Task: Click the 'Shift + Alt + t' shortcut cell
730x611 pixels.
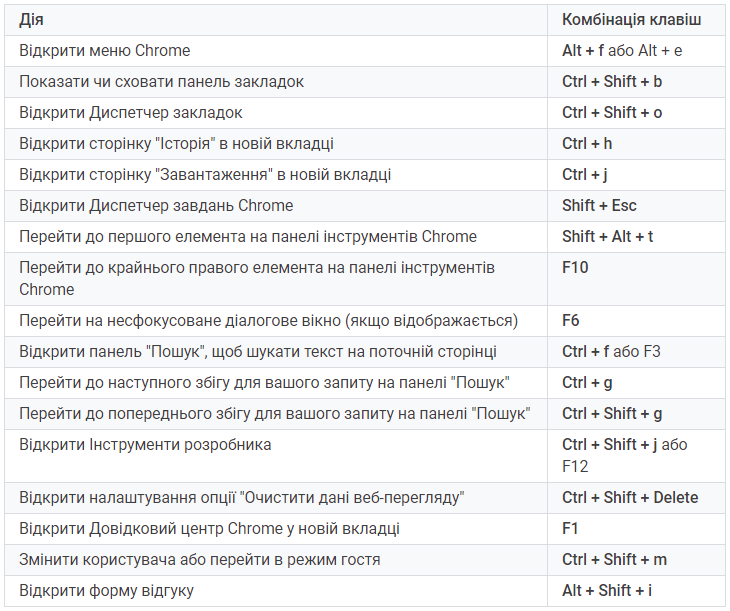Action: (636, 237)
